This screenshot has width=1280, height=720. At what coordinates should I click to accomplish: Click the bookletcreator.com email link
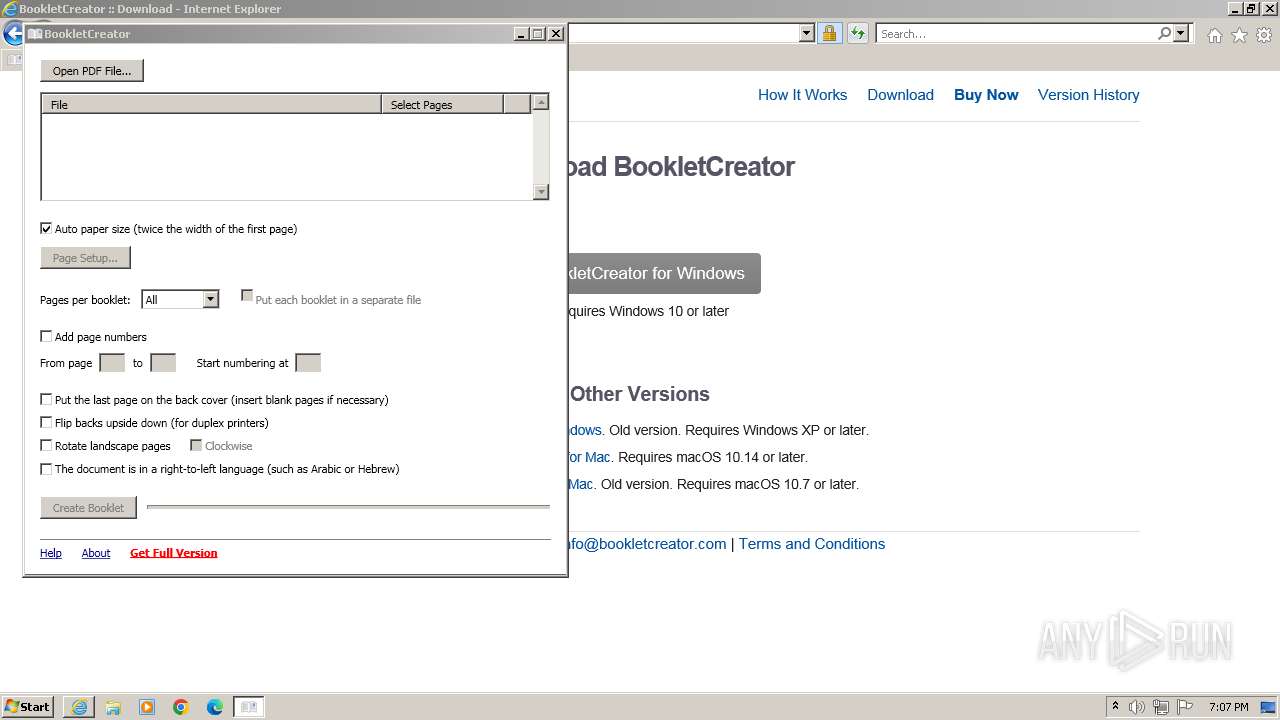pos(647,544)
